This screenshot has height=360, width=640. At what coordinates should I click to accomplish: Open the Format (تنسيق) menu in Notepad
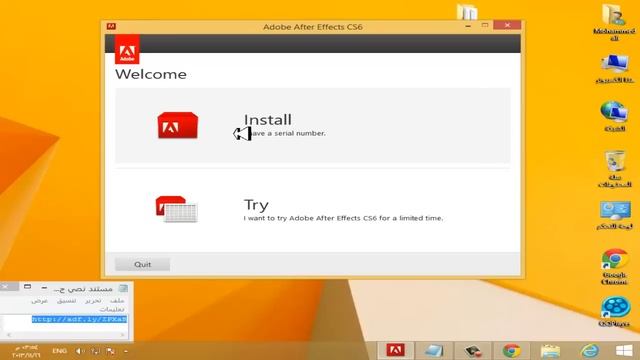click(67, 300)
